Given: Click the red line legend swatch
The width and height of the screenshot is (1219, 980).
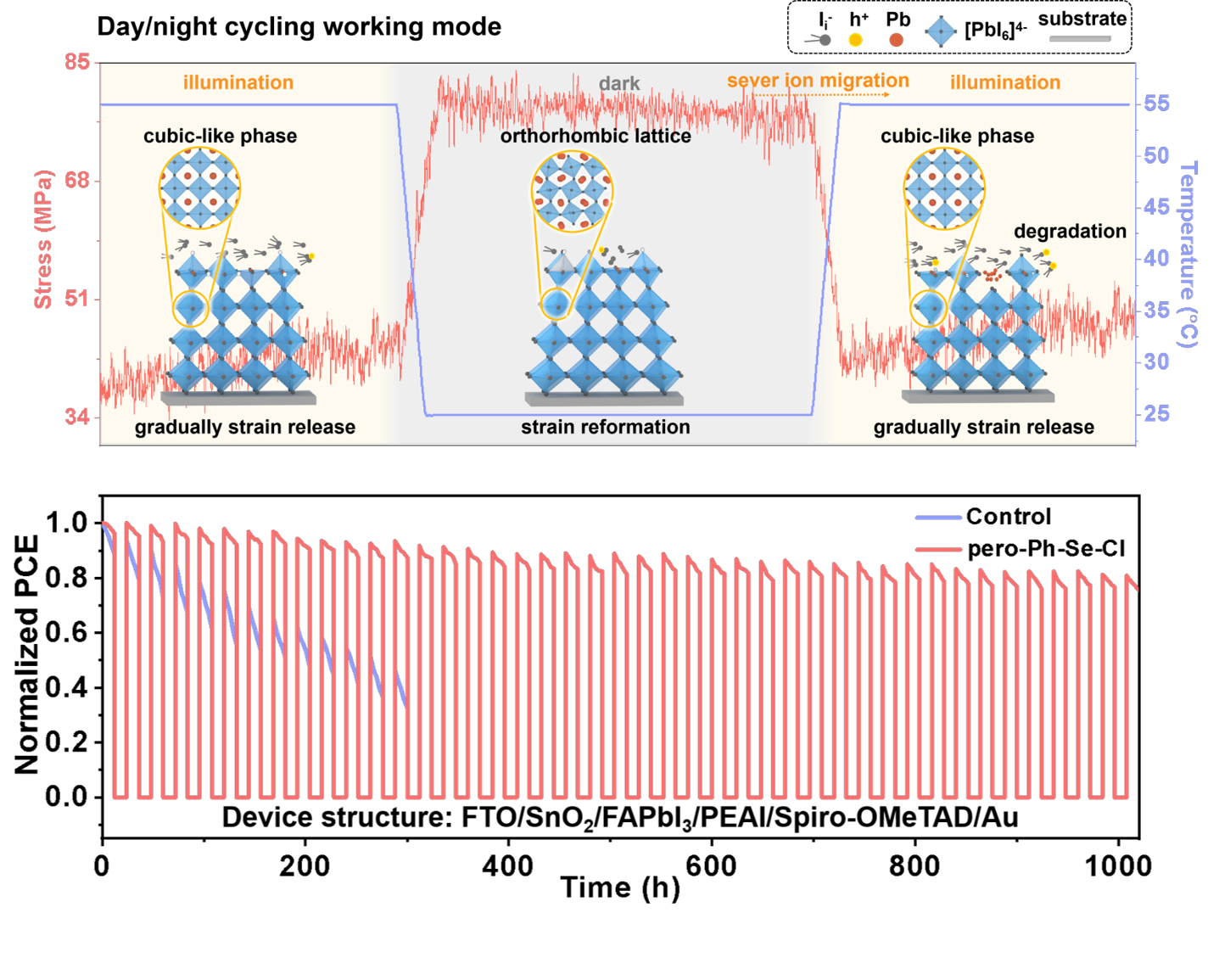Looking at the screenshot, I should click(x=938, y=550).
